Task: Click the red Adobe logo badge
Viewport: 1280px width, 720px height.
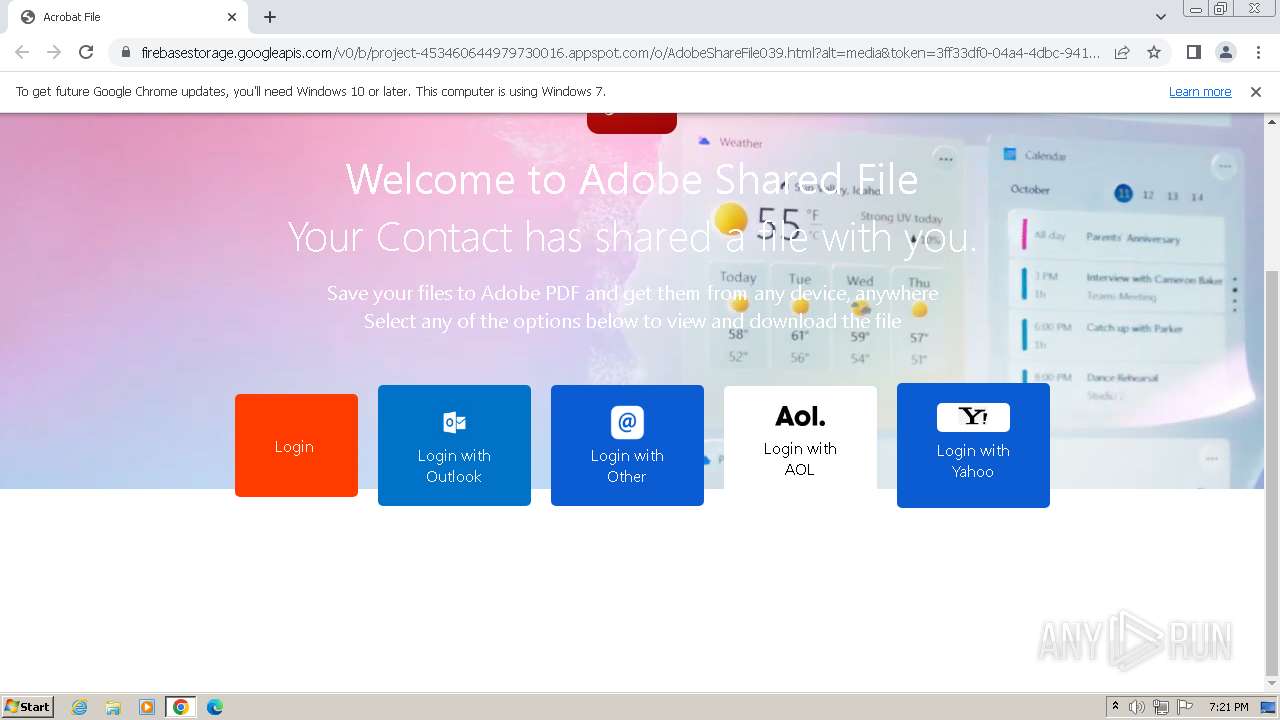Action: (x=632, y=123)
